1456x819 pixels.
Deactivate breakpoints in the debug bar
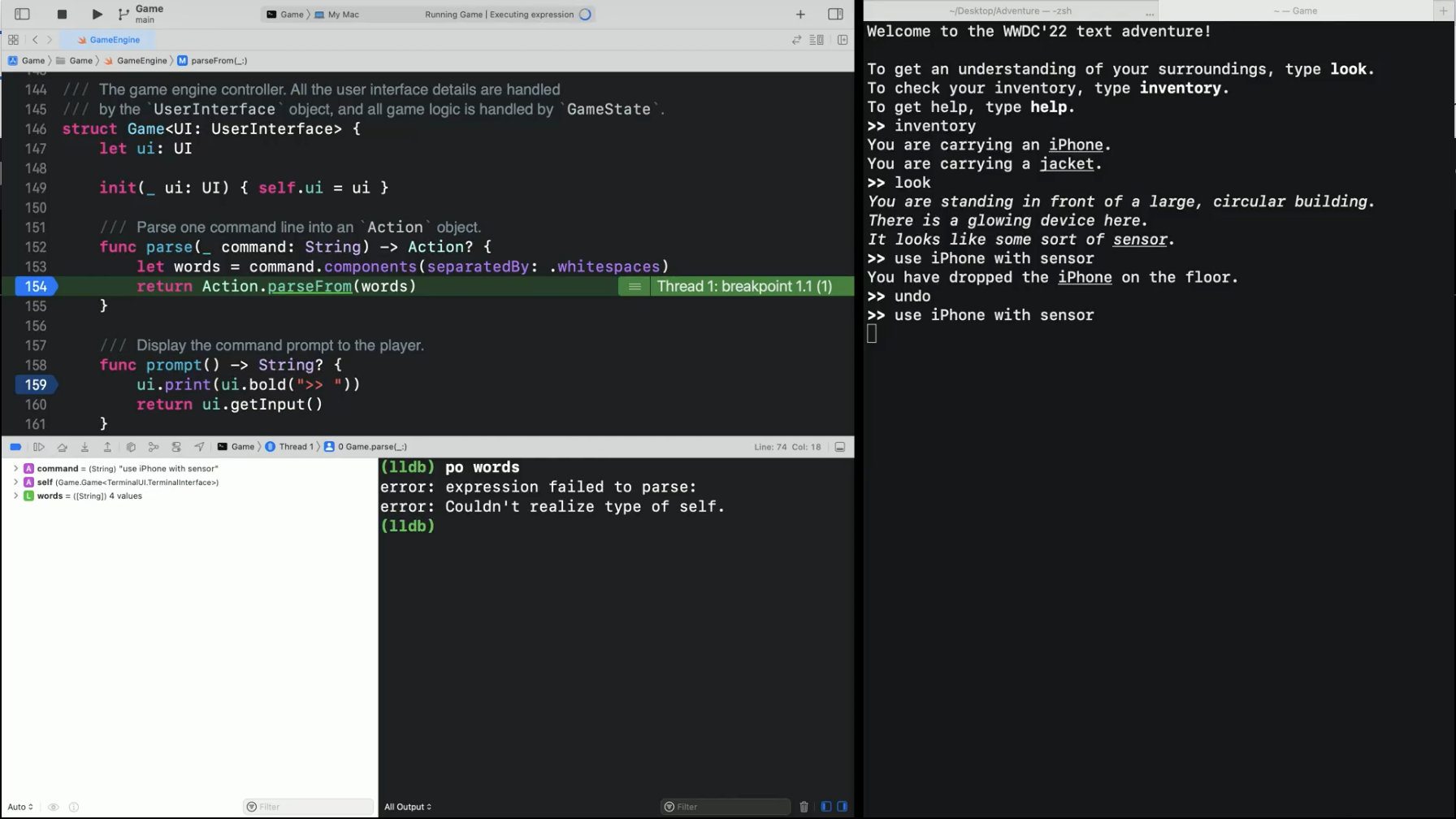(x=15, y=447)
